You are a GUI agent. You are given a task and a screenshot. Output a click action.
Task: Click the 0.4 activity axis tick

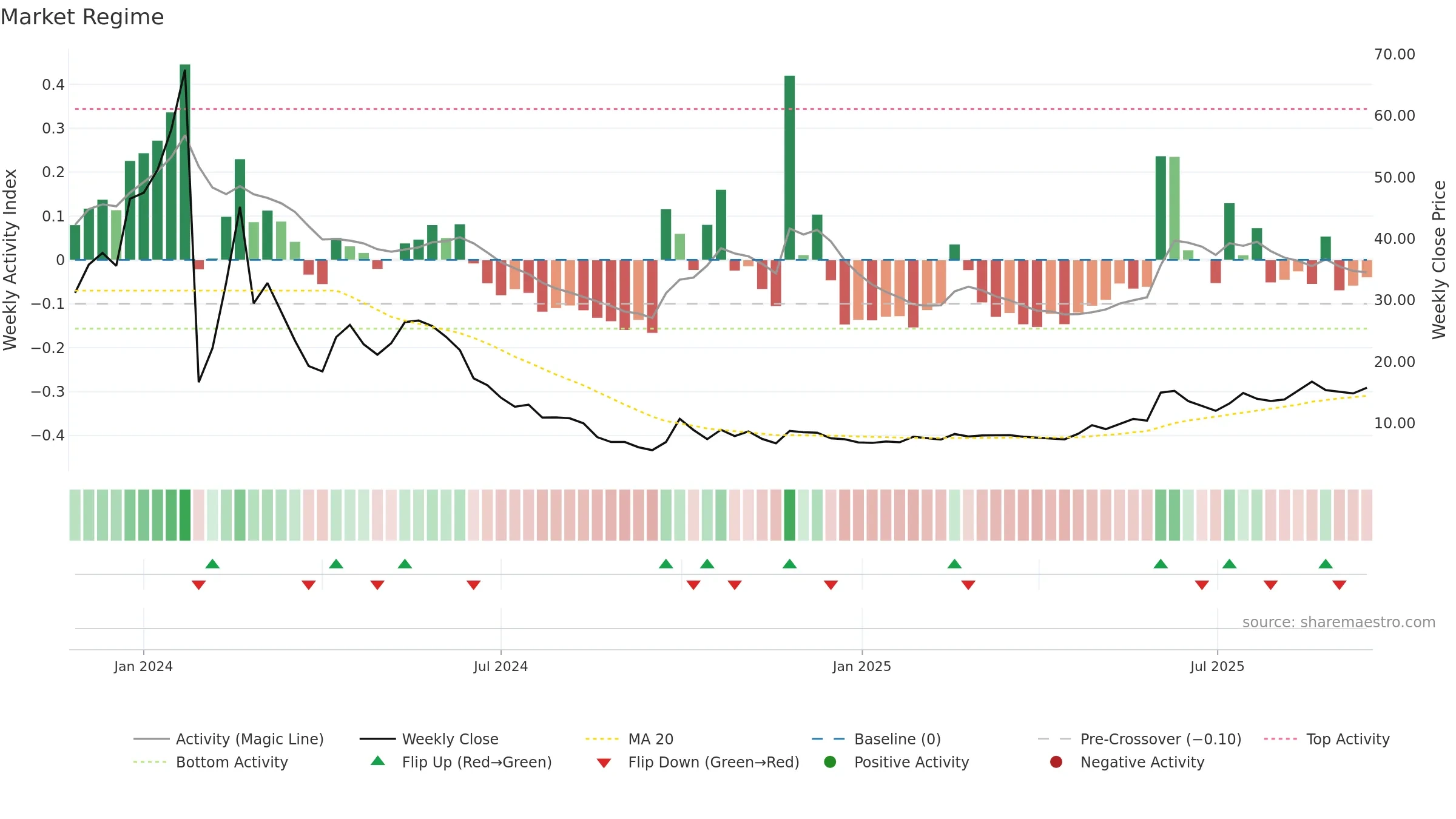pyautogui.click(x=53, y=84)
